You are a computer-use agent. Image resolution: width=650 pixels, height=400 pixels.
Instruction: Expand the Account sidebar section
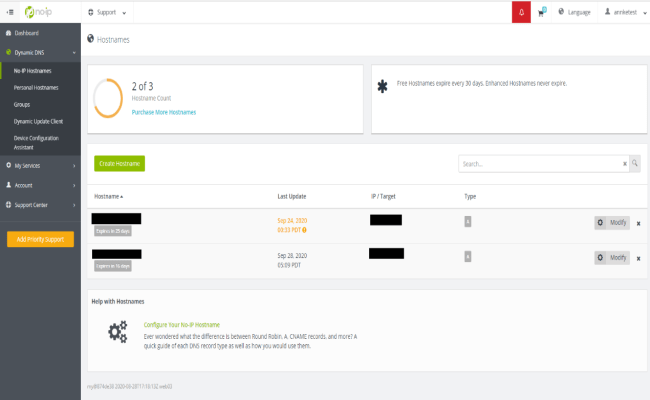40,185
